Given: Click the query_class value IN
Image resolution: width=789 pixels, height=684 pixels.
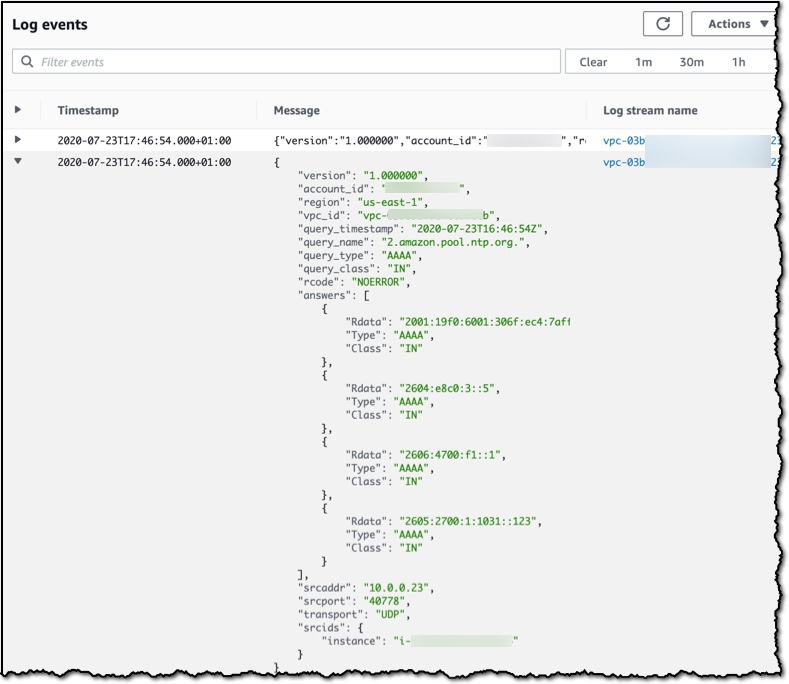Looking at the screenshot, I should pos(402,269).
